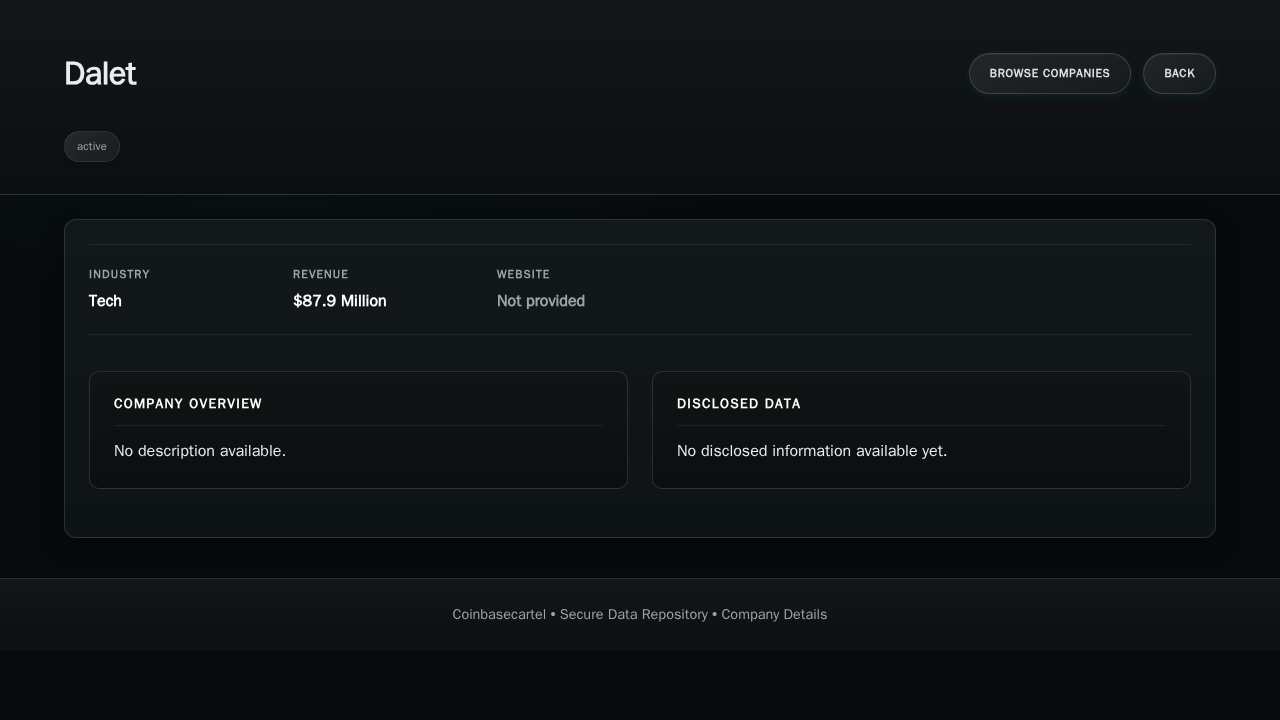
Task: Click the Website label
Action: point(523,274)
